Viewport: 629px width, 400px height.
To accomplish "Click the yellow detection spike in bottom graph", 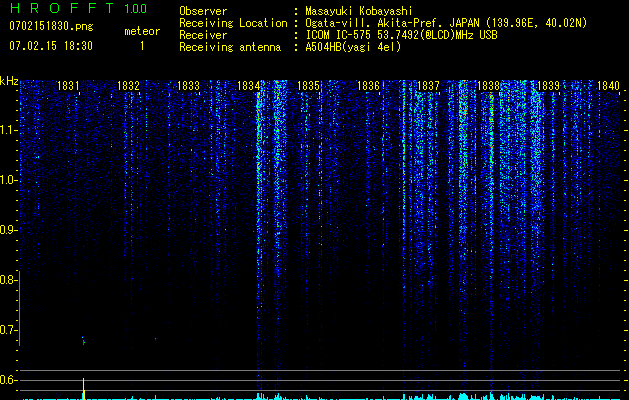I will coord(83,388).
